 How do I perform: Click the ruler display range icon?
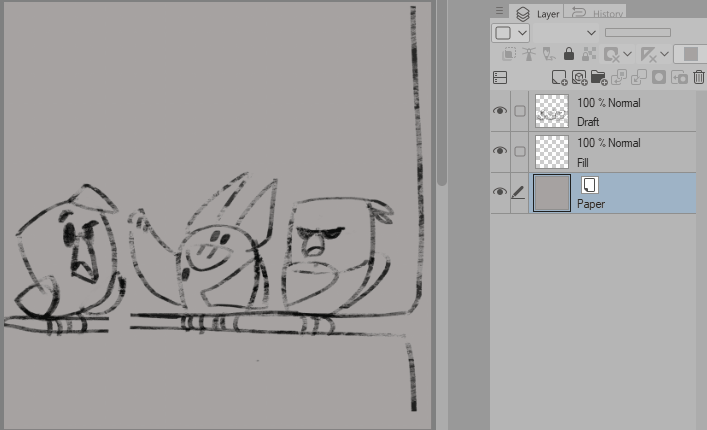click(648, 55)
